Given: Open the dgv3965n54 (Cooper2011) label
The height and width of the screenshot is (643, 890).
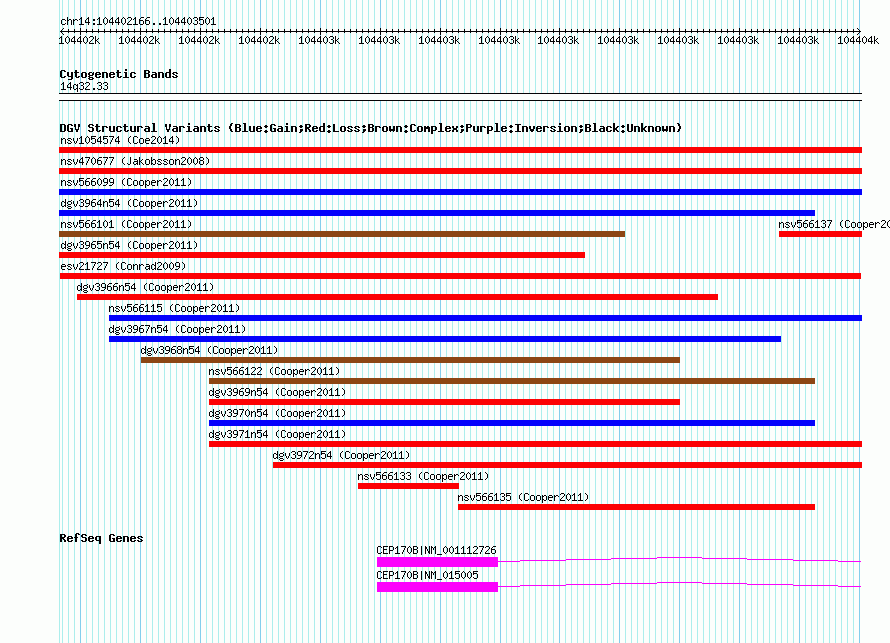Looking at the screenshot, I should [x=129, y=245].
